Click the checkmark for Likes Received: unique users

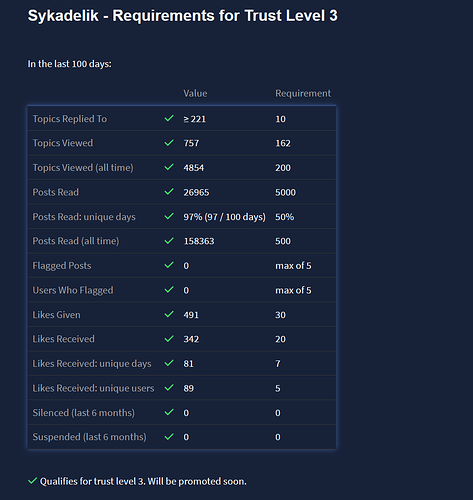click(x=169, y=388)
